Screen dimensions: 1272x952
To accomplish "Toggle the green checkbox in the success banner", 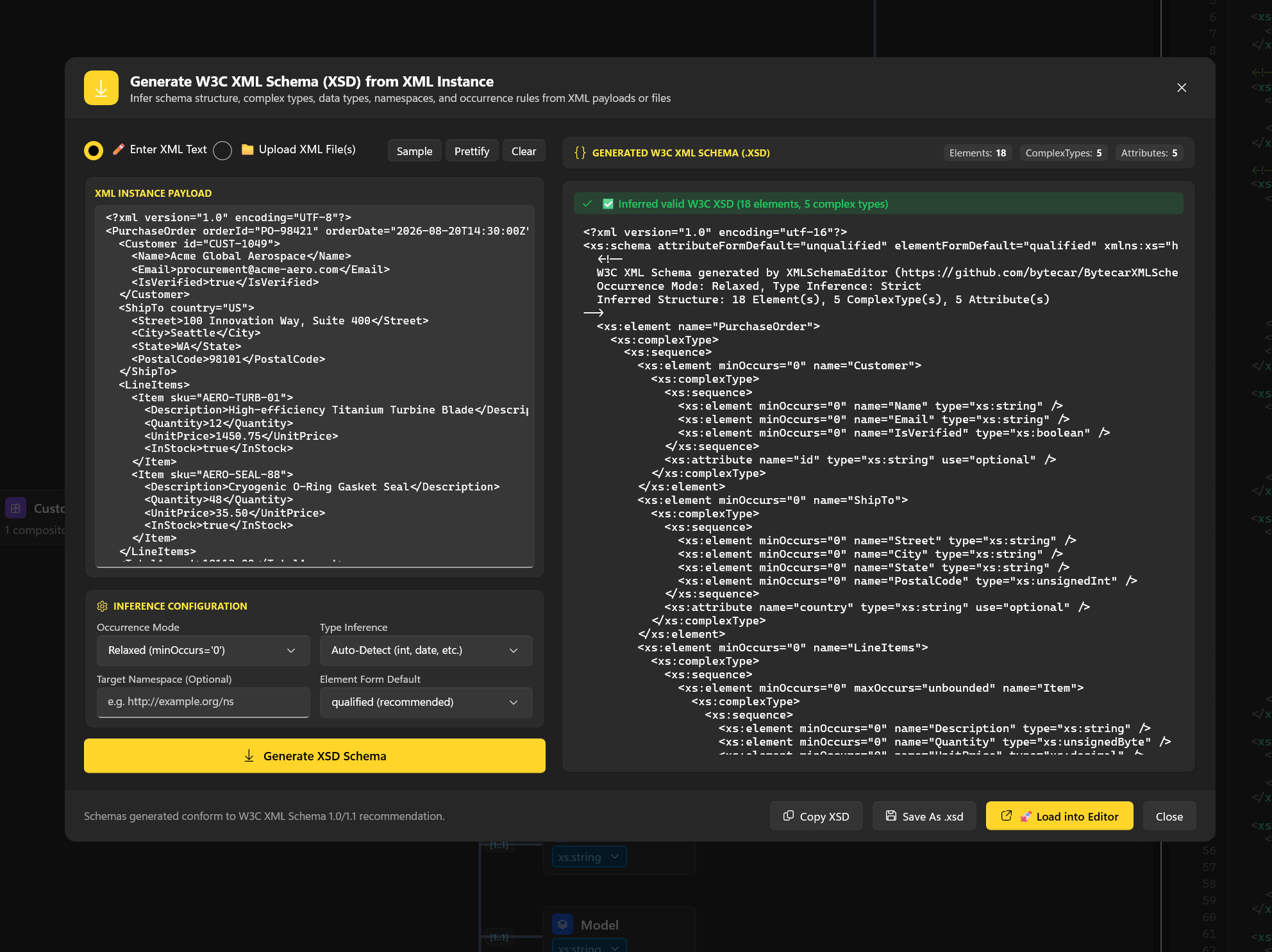I will [608, 204].
